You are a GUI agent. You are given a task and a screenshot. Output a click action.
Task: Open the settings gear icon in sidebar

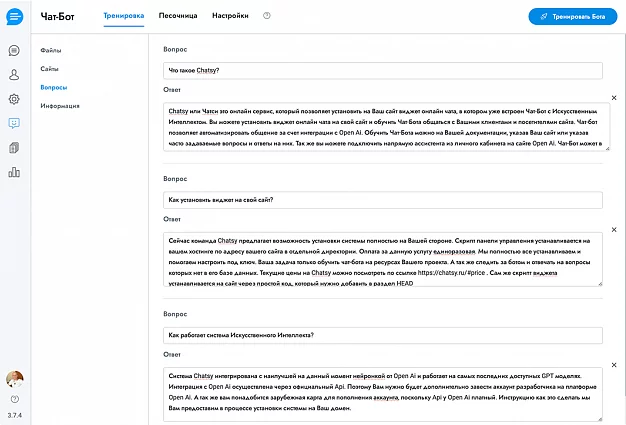click(x=14, y=99)
